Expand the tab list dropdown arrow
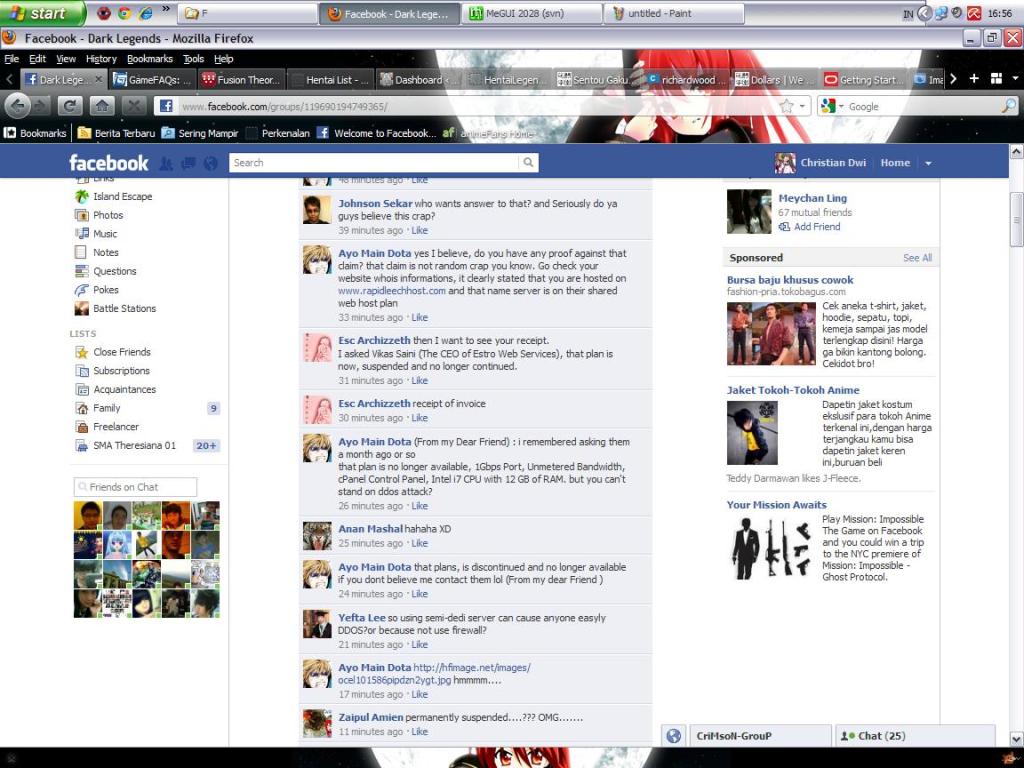This screenshot has width=1024, height=768. click(1016, 79)
